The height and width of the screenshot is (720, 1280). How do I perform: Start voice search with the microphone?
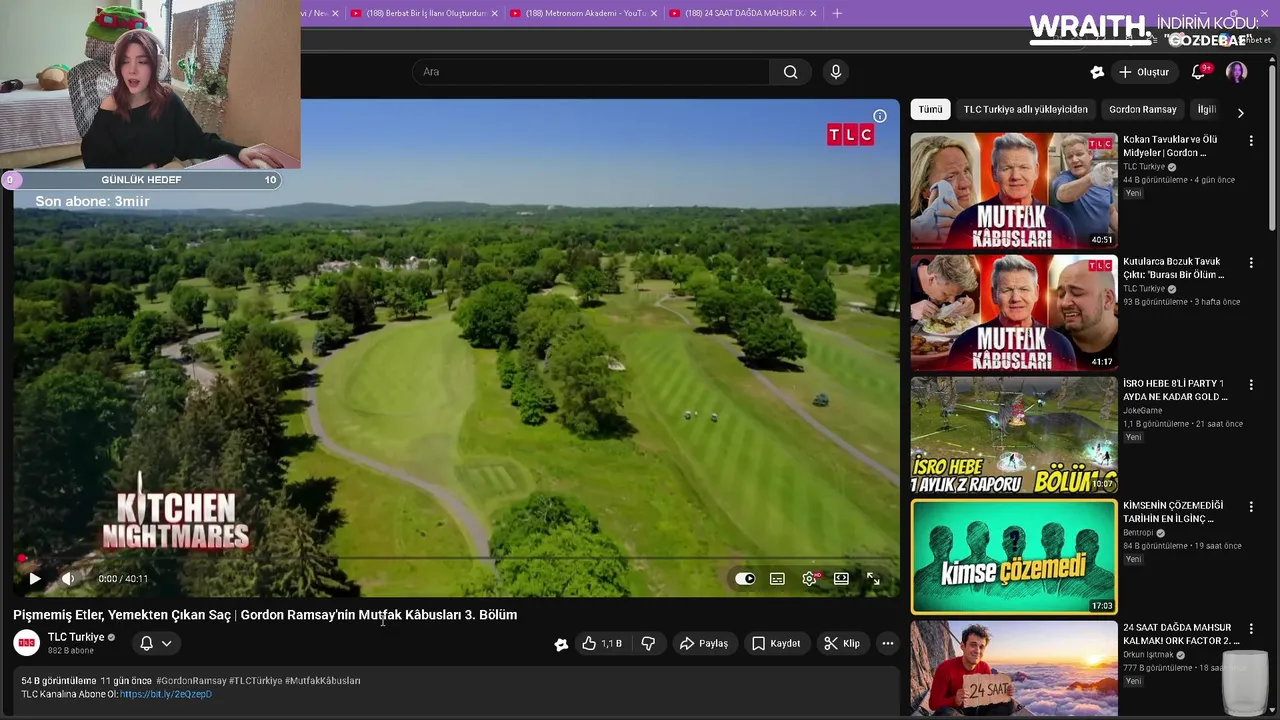tap(836, 72)
